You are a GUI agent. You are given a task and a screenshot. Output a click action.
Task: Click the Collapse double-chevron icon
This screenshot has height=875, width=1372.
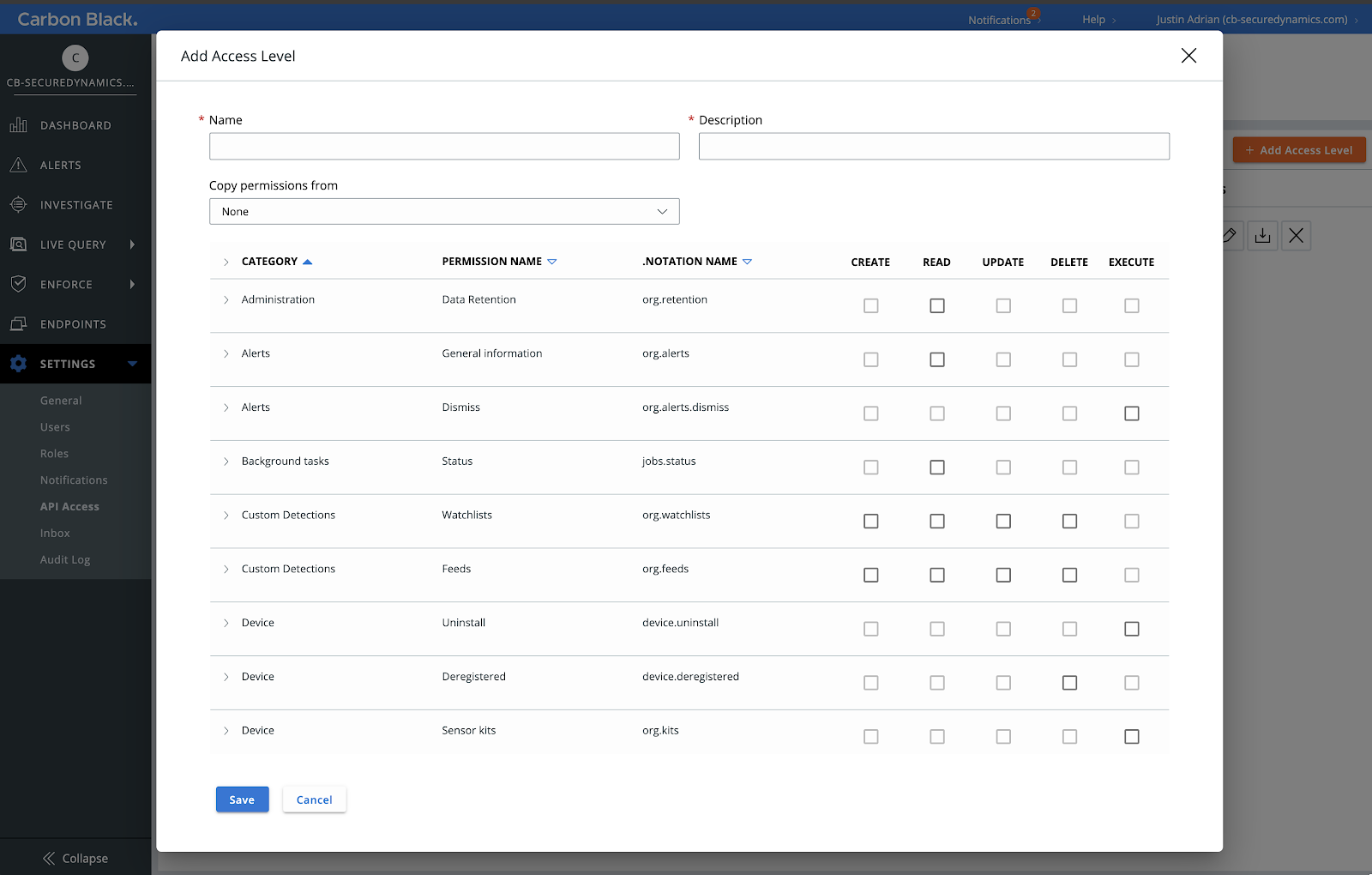tap(49, 858)
